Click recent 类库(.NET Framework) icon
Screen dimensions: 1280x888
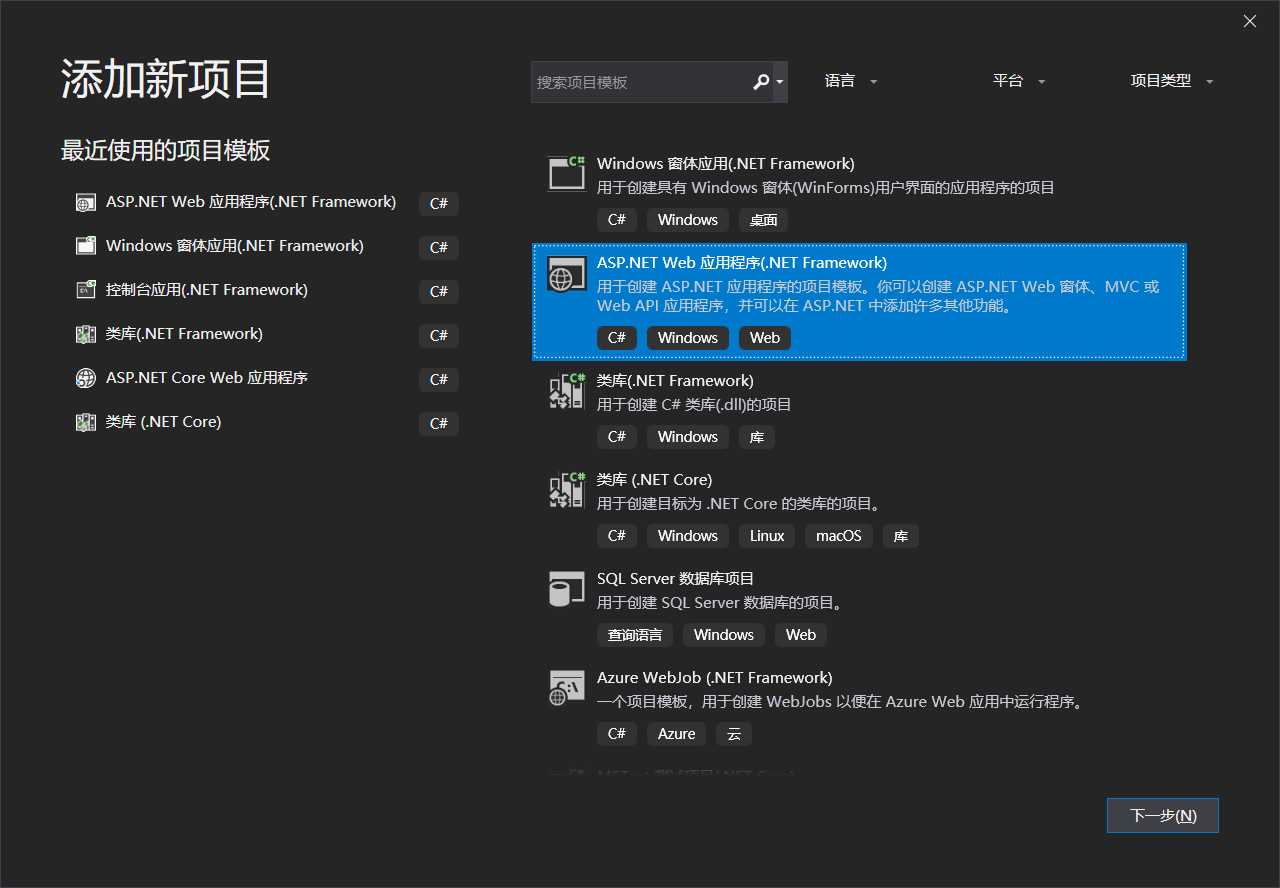click(86, 334)
